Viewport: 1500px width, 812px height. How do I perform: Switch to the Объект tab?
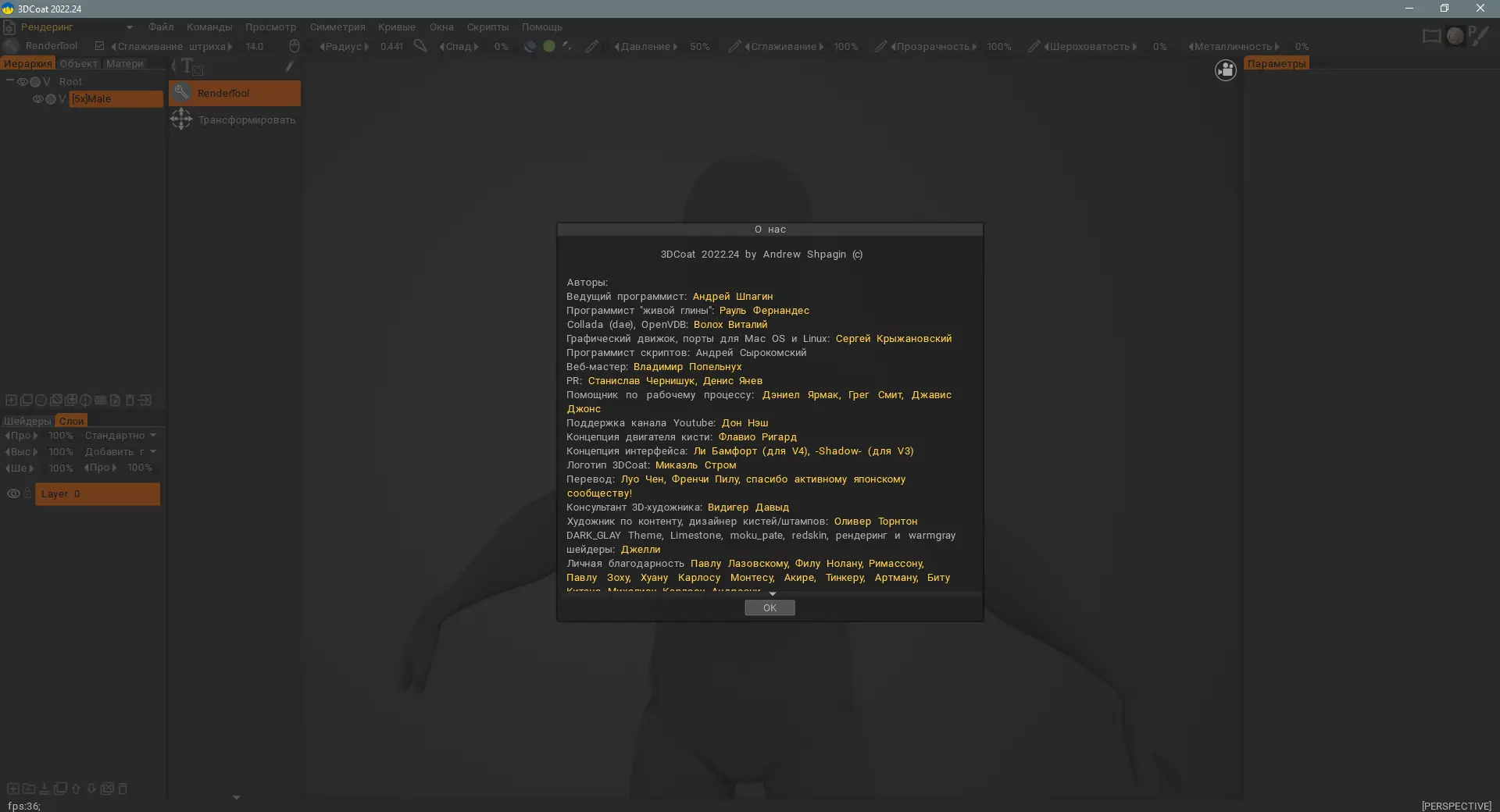79,63
